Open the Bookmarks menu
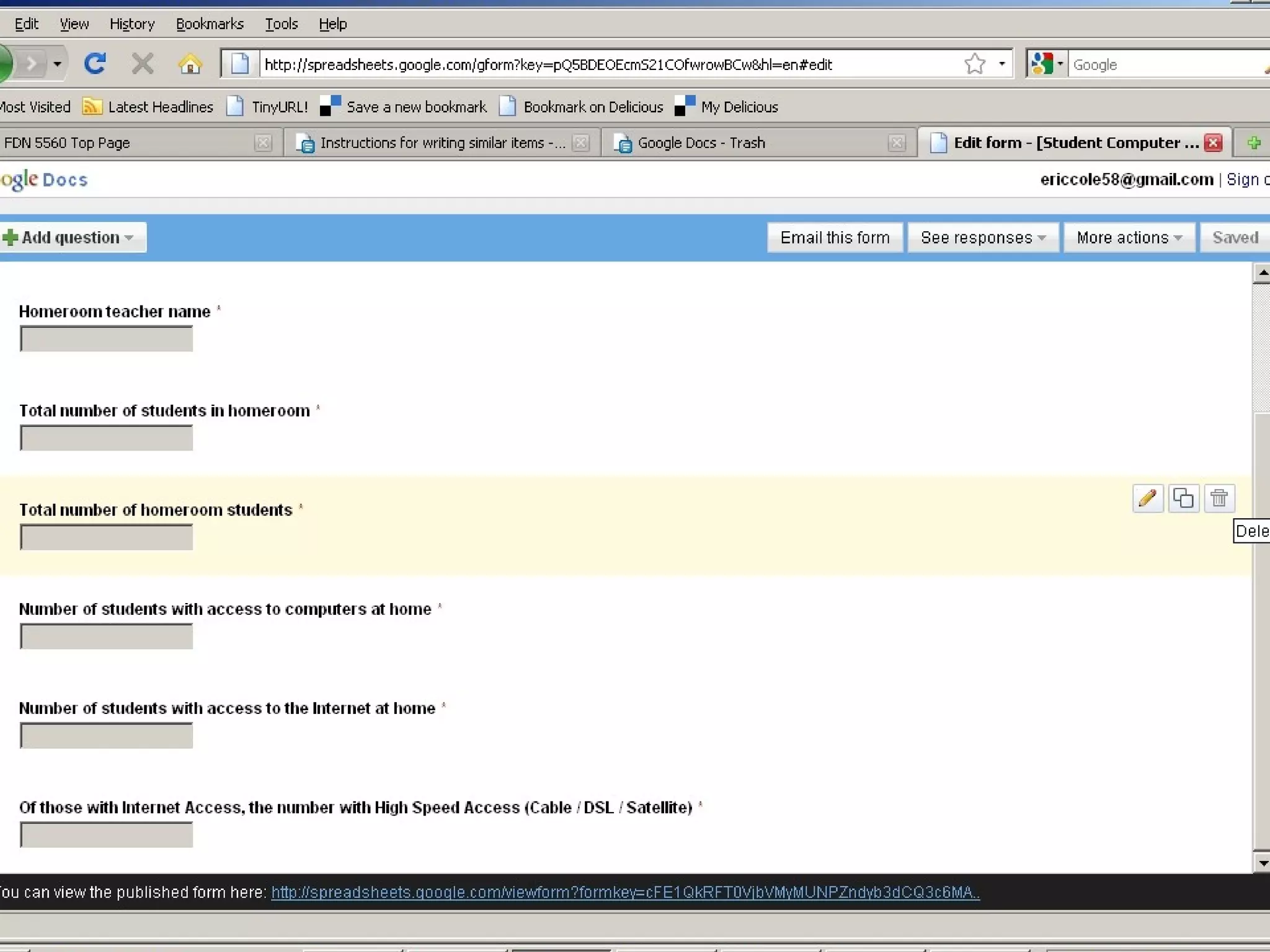 pyautogui.click(x=210, y=24)
